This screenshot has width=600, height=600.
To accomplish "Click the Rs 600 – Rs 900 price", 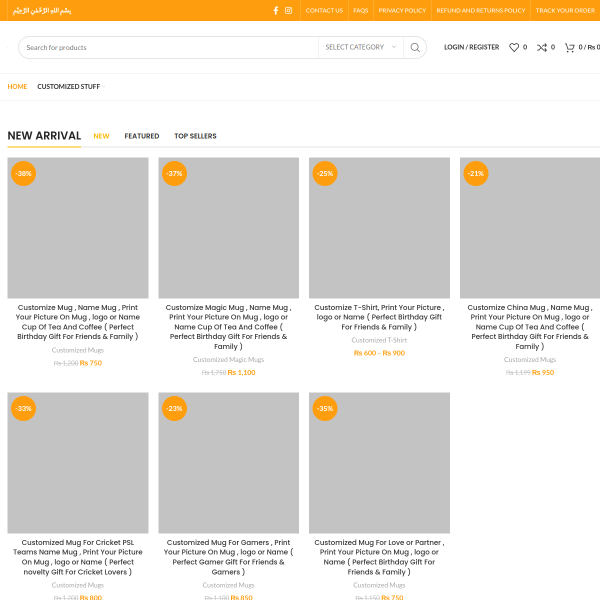I will click(379, 353).
